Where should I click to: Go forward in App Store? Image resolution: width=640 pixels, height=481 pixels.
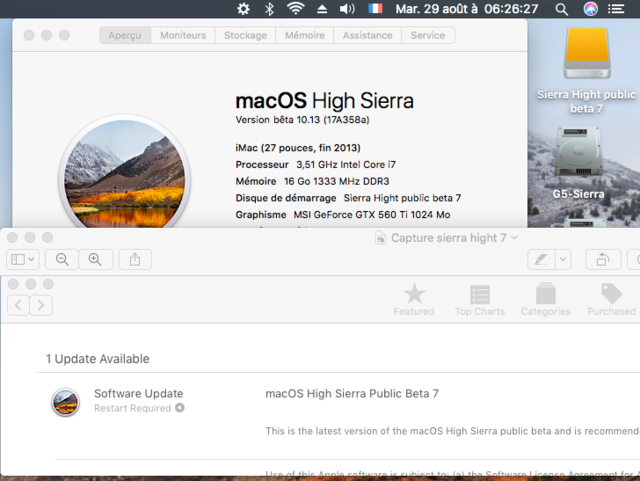pyautogui.click(x=41, y=305)
